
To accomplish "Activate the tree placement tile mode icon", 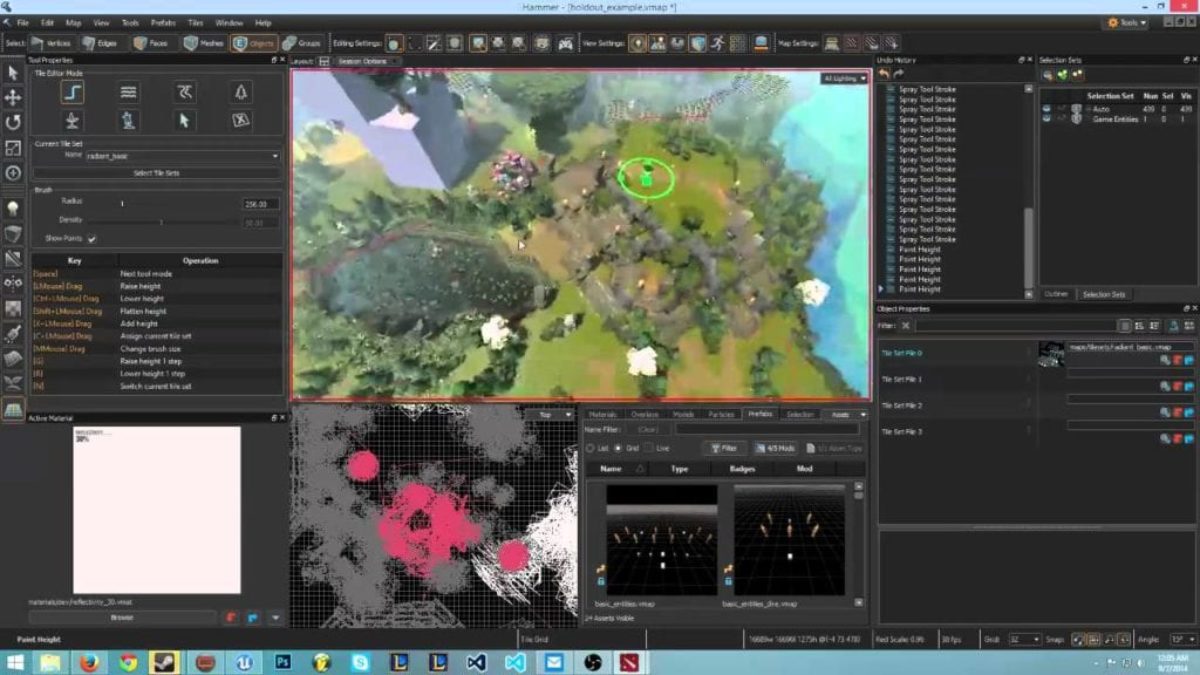I will (240, 92).
